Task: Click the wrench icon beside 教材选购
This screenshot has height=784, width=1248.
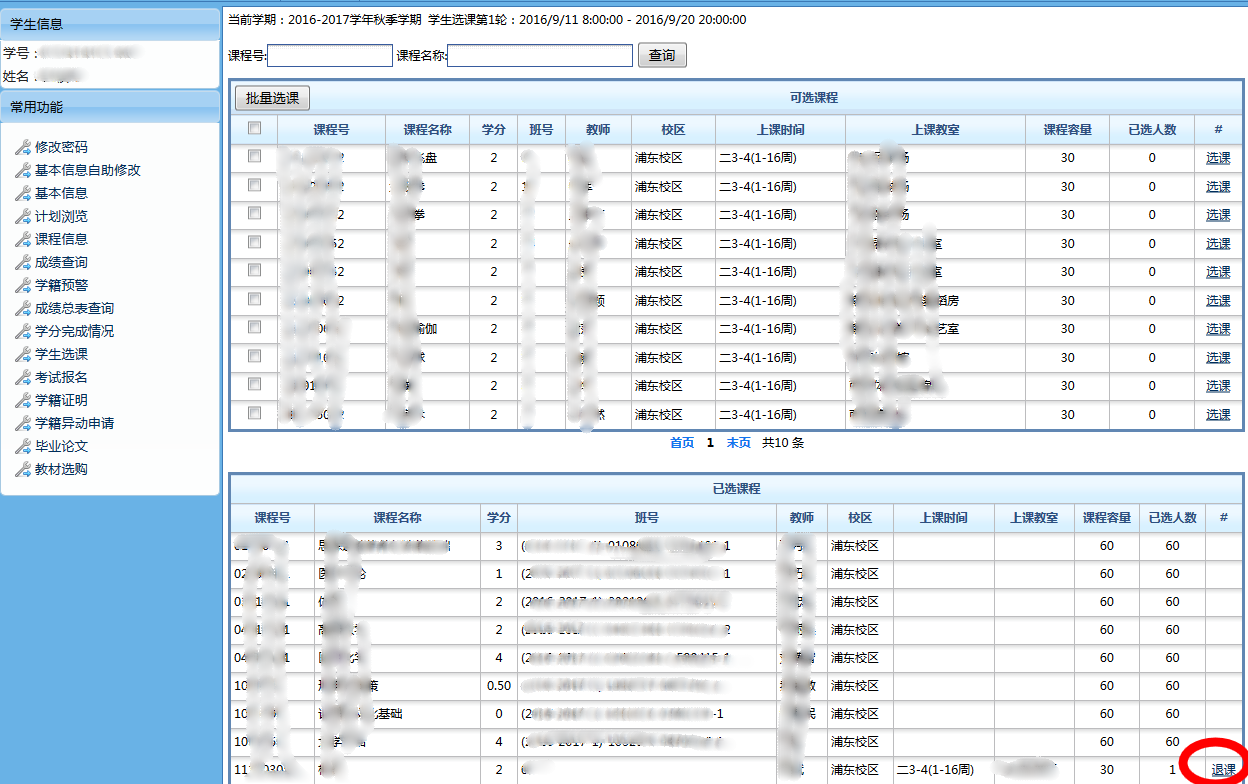Action: (23, 469)
